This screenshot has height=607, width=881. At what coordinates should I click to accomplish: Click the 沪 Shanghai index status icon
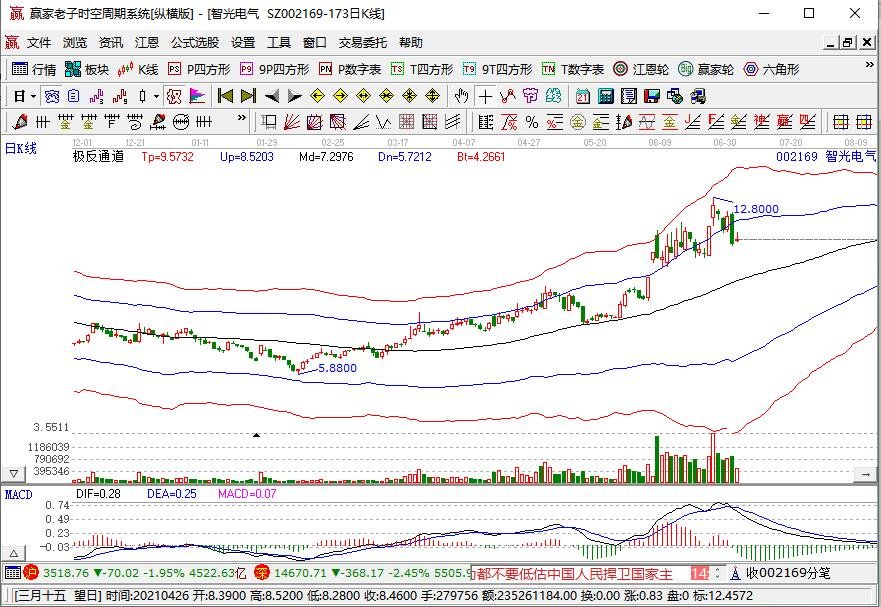[31, 573]
